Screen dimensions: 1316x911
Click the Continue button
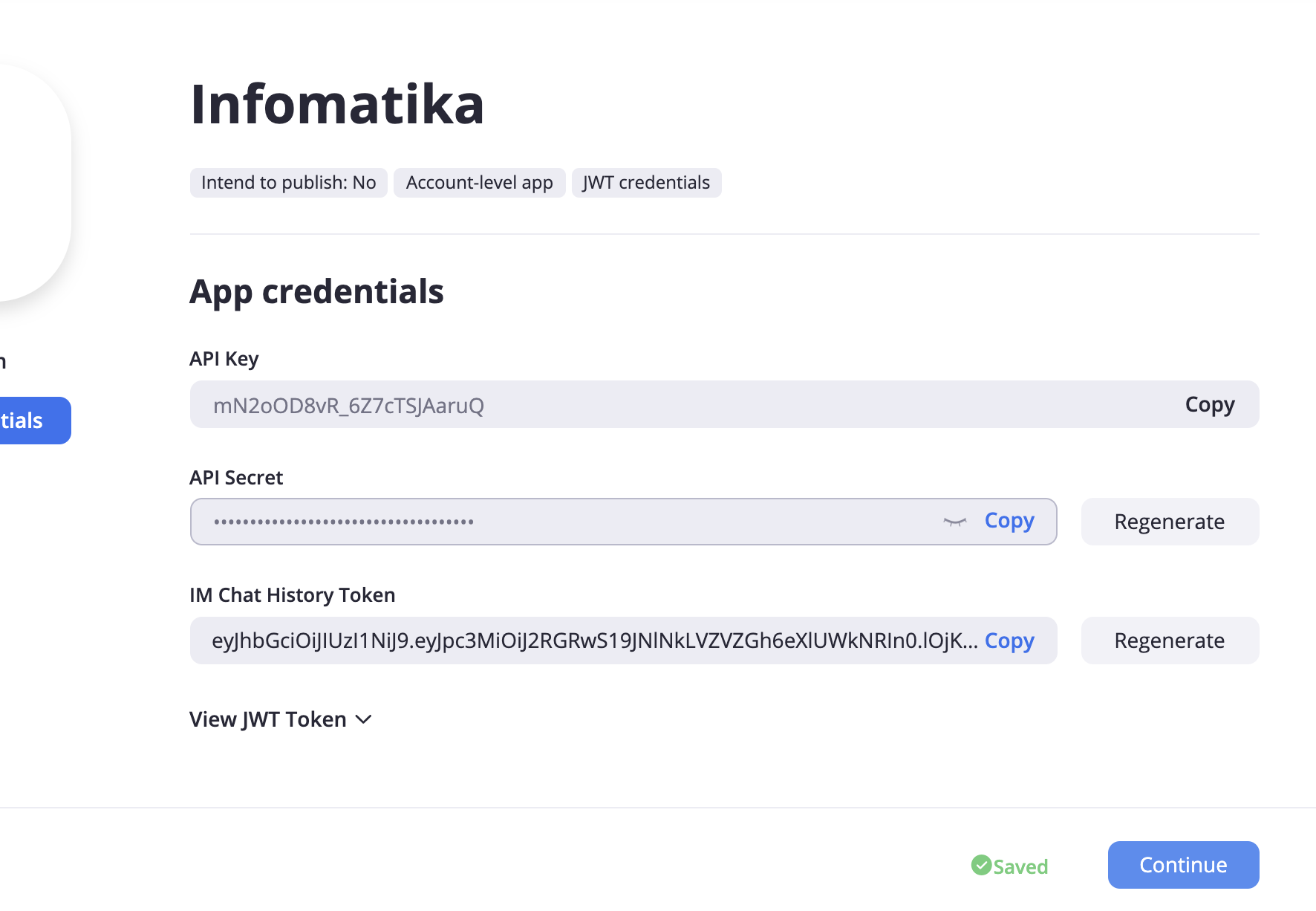click(x=1183, y=865)
